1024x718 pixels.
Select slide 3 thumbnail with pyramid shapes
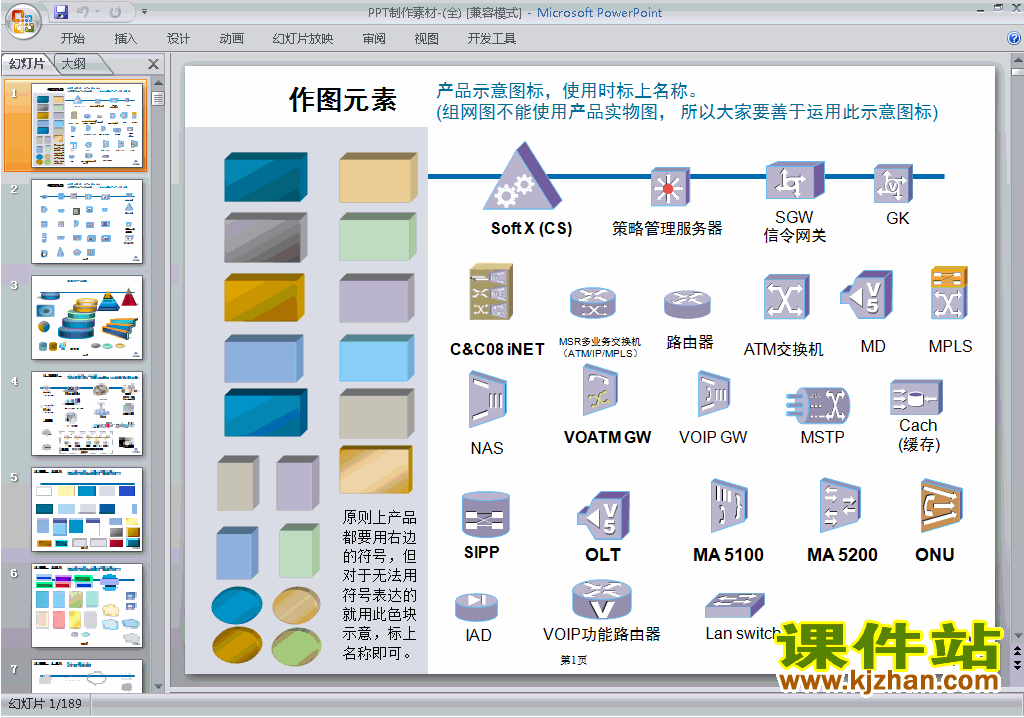tap(87, 318)
